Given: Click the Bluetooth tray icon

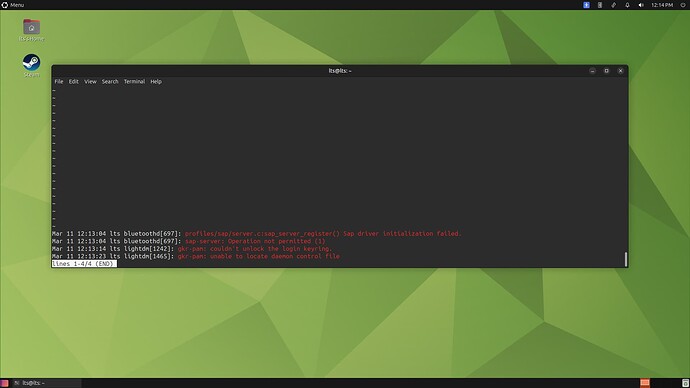Looking at the screenshot, I should [x=586, y=5].
